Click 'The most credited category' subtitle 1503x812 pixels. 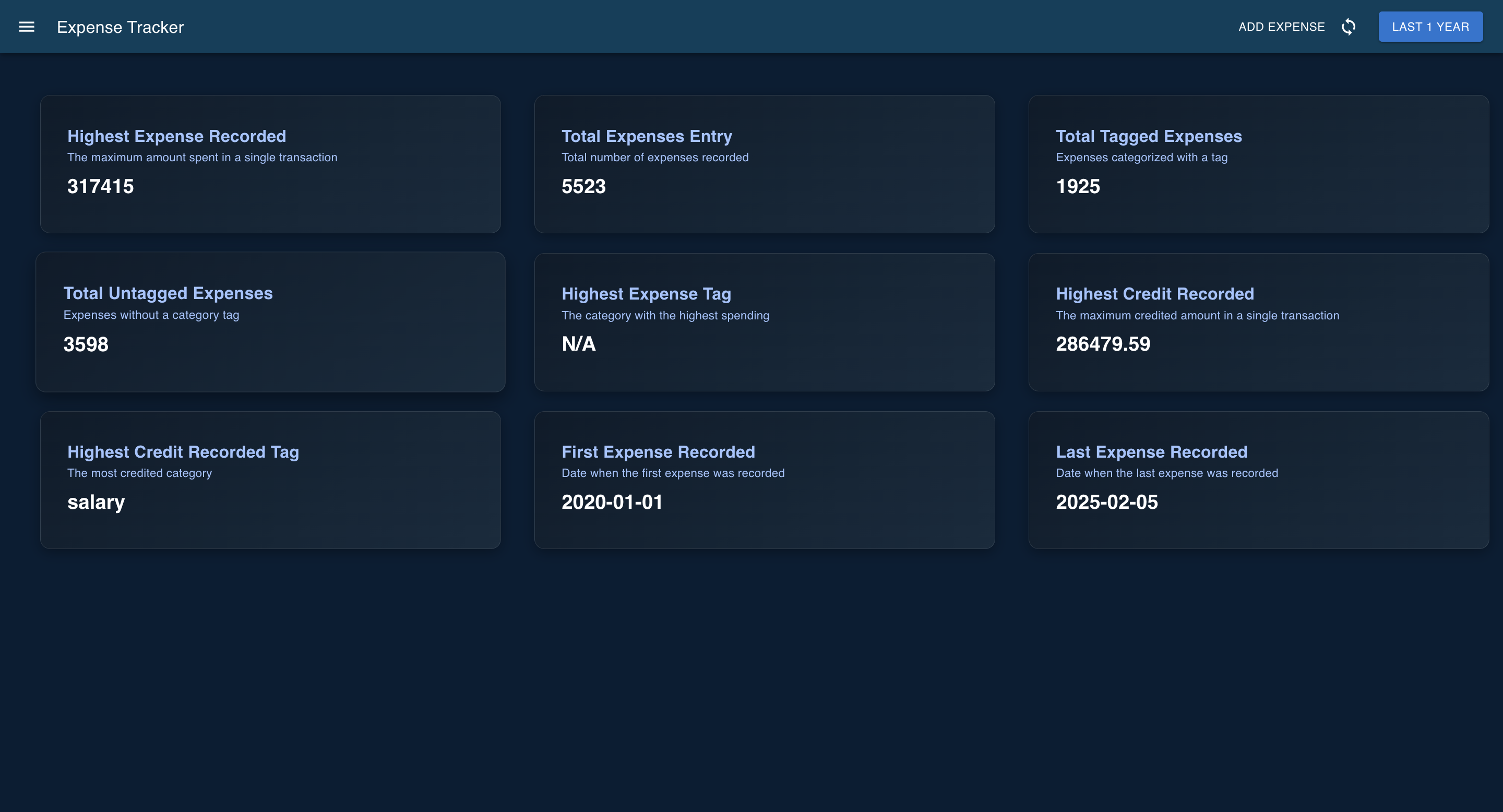point(139,473)
